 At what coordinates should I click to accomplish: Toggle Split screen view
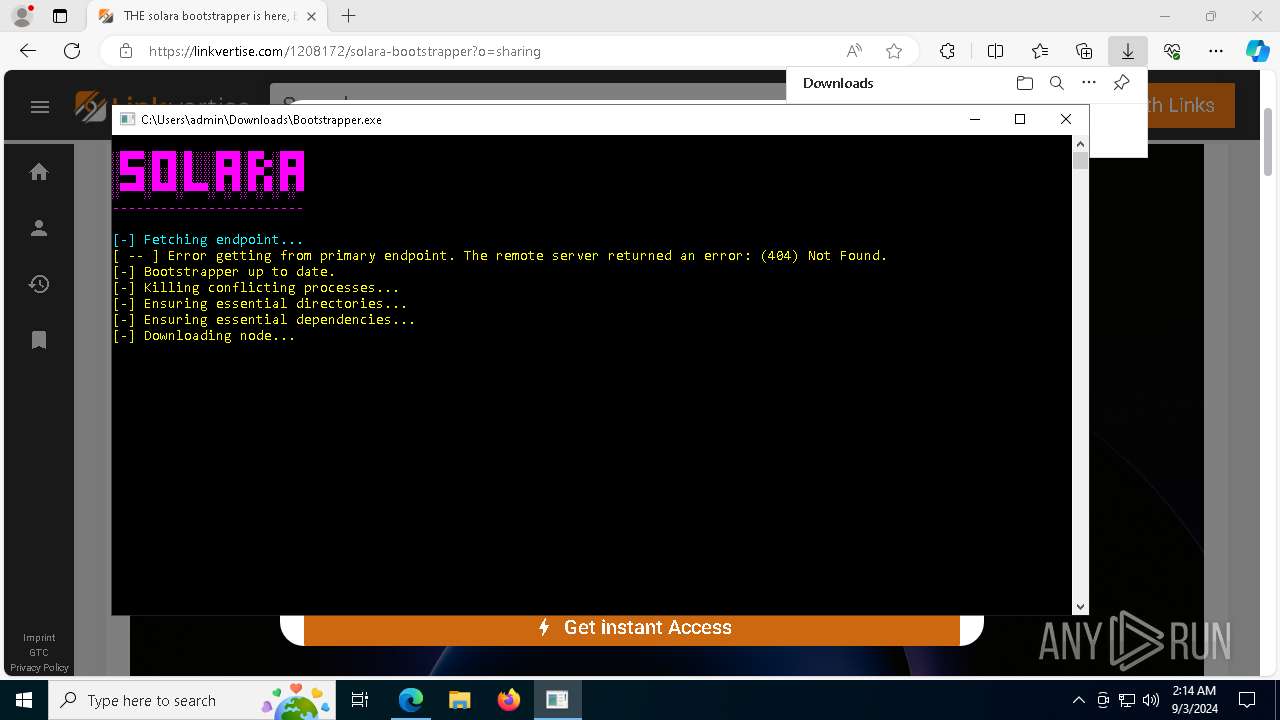pos(995,51)
